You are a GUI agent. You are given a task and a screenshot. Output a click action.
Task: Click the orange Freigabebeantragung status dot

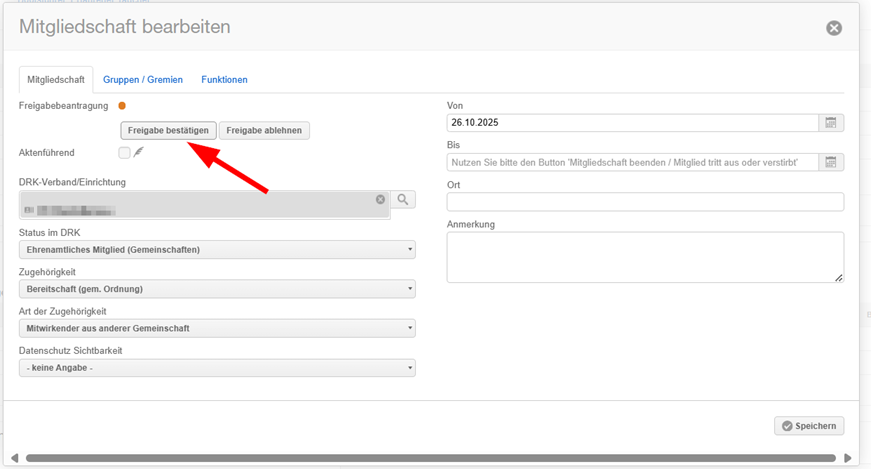(122, 105)
